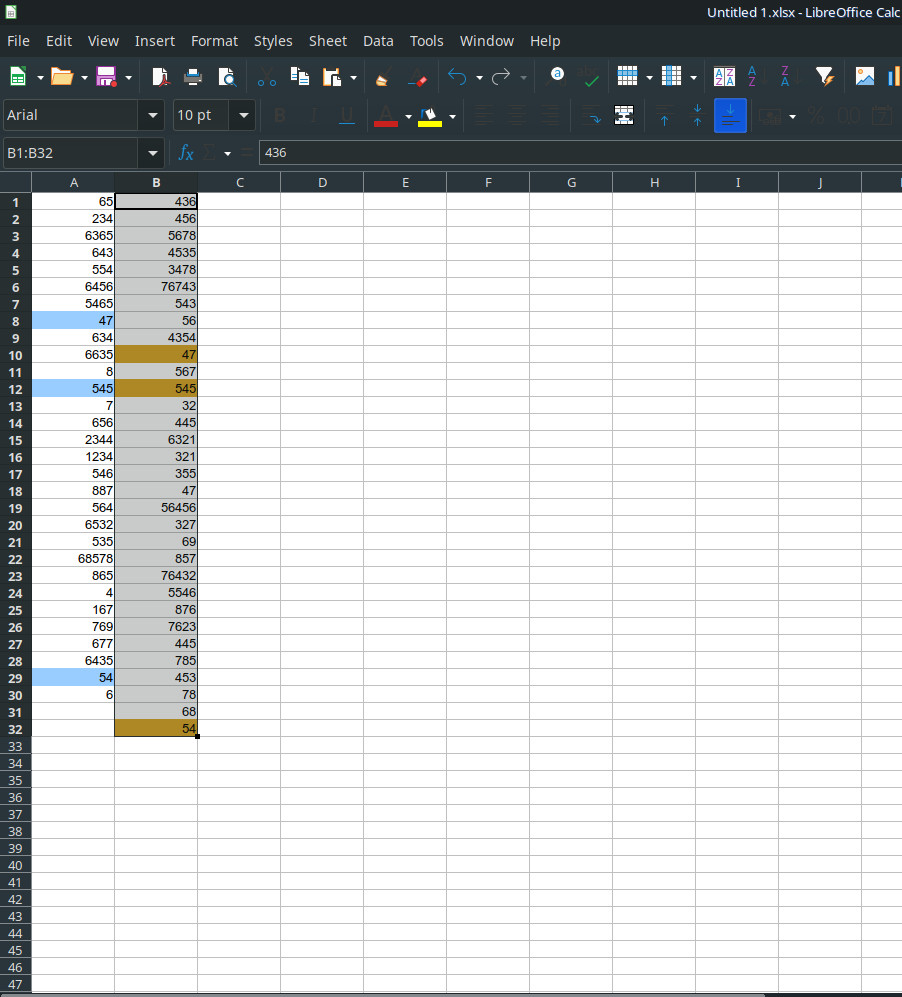Image resolution: width=902 pixels, height=997 pixels.
Task: Click the Merge and Center cells icon
Action: [624, 115]
